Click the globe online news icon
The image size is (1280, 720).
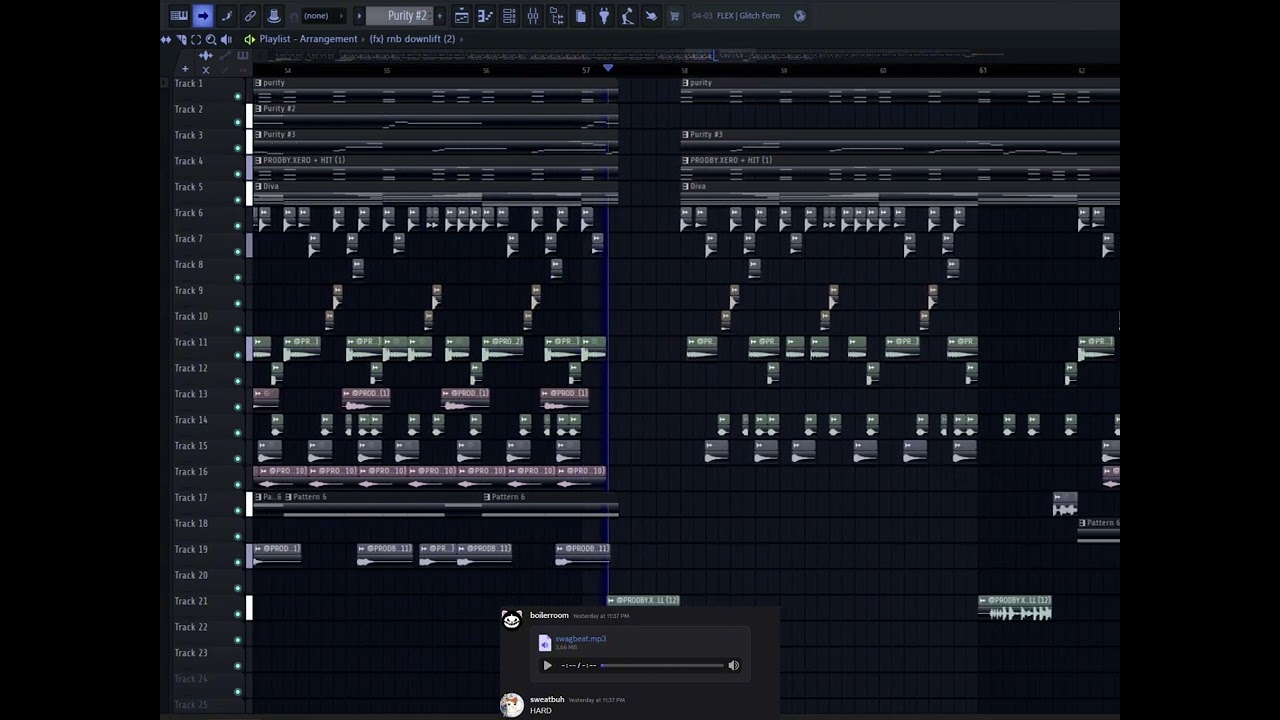[x=799, y=15]
